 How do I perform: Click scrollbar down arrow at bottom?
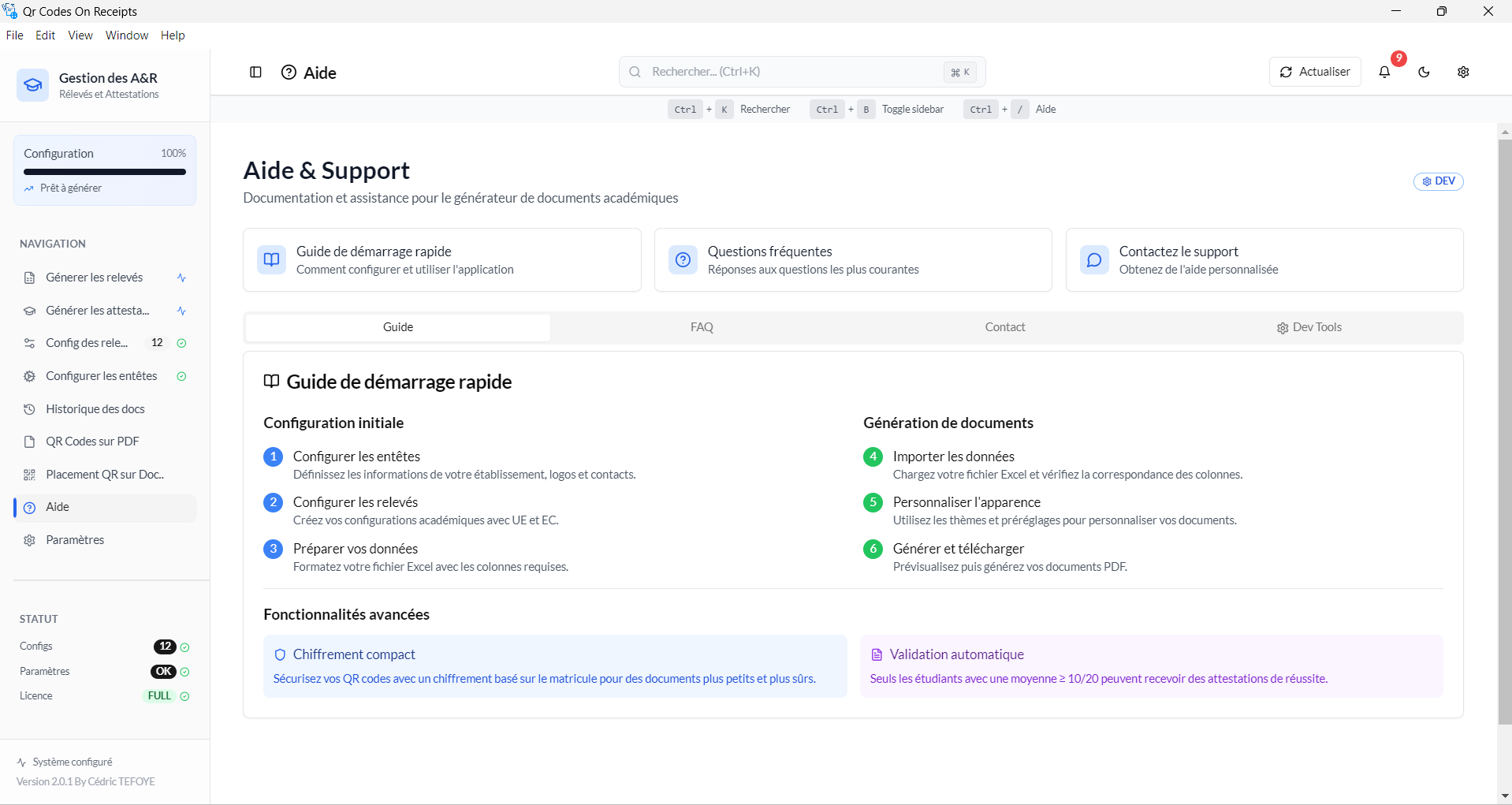pos(1505,796)
